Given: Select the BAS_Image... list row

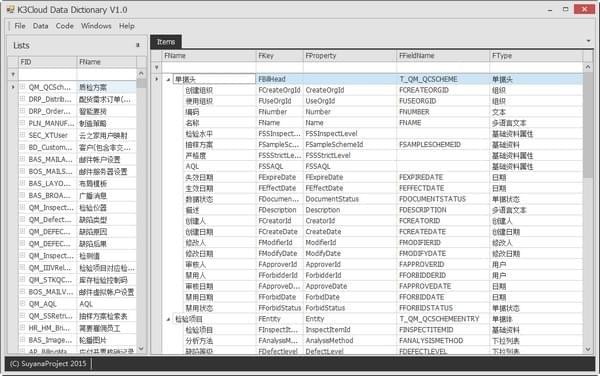Looking at the screenshot, I should [77, 340].
